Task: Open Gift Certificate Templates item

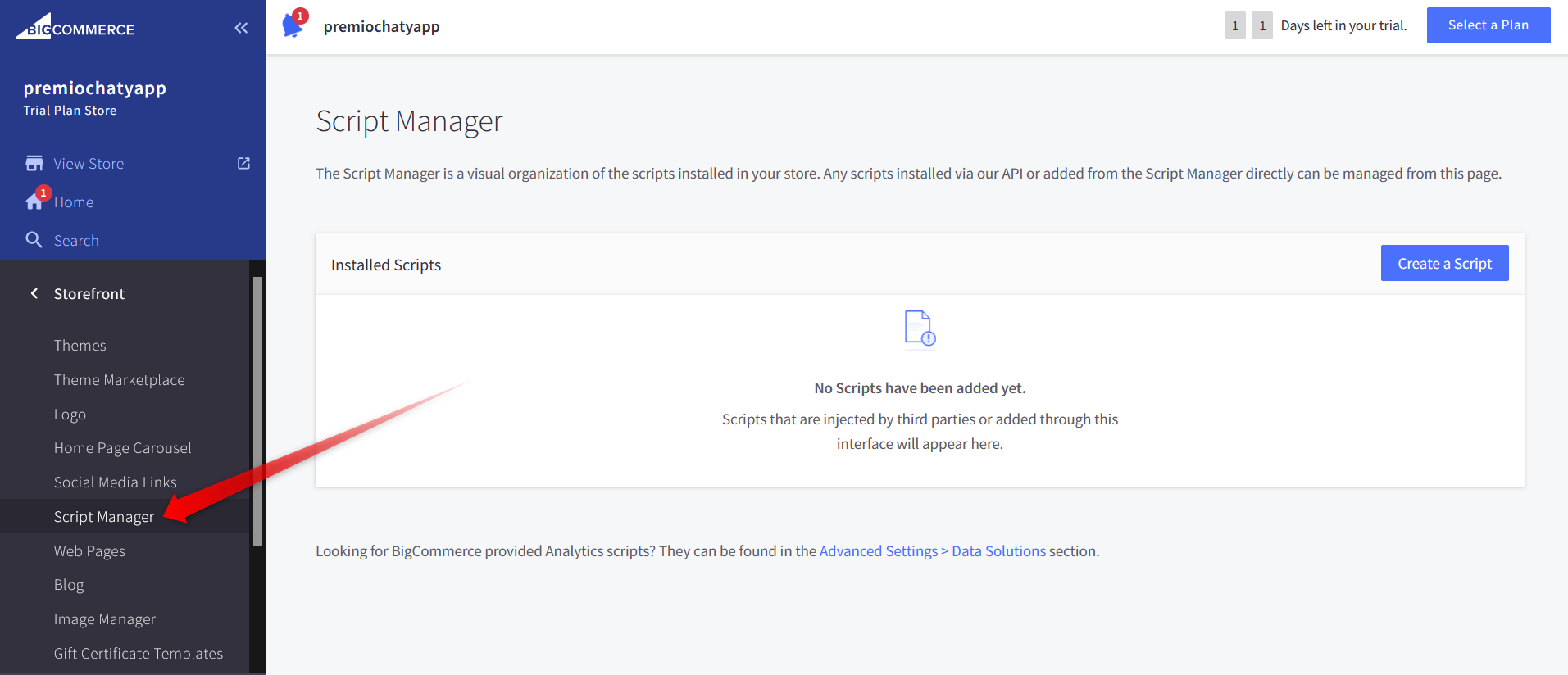Action: pyautogui.click(x=139, y=654)
